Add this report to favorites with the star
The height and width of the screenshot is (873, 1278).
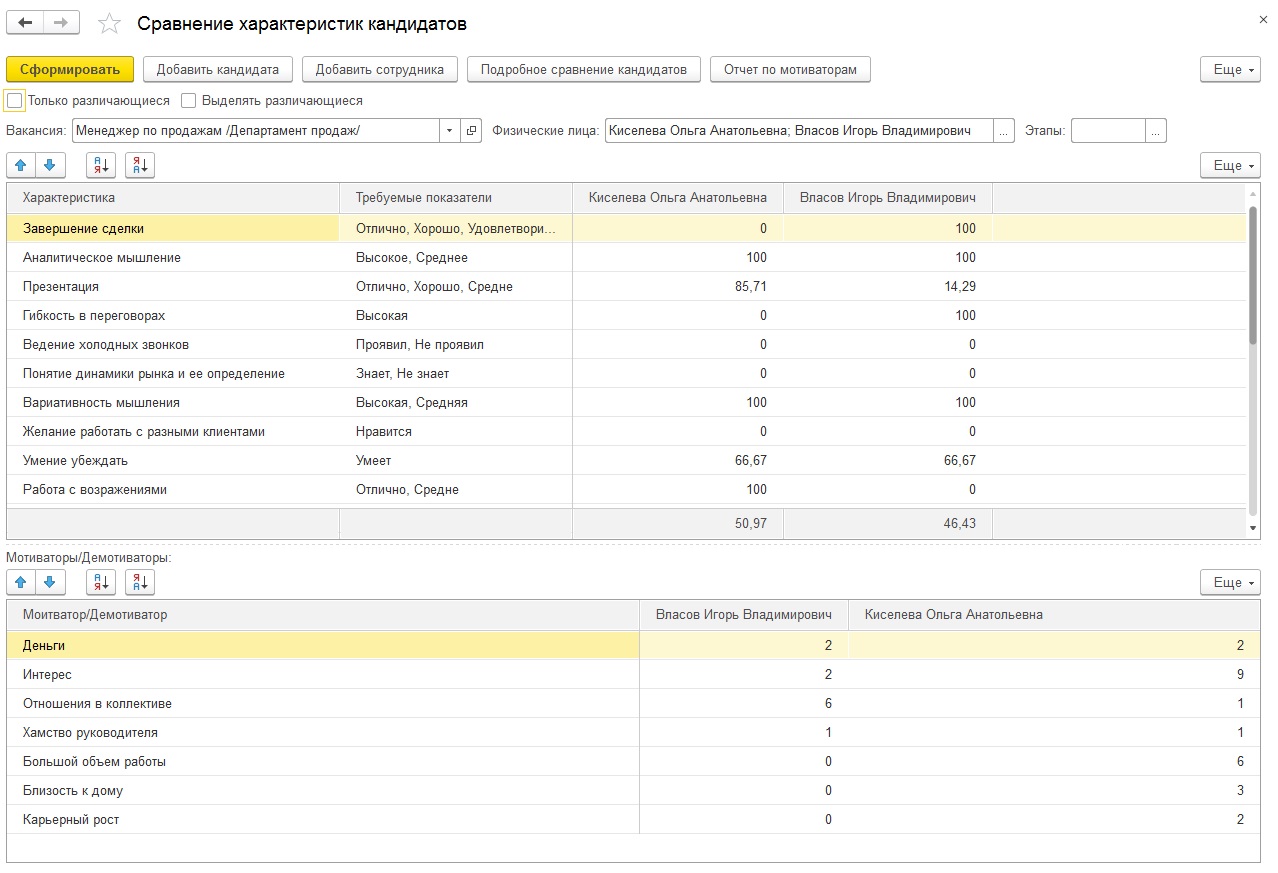(x=110, y=24)
